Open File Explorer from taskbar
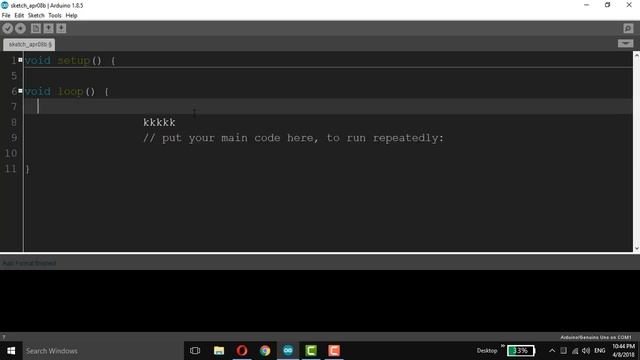Screen dimensions: 640x360 pos(219,351)
